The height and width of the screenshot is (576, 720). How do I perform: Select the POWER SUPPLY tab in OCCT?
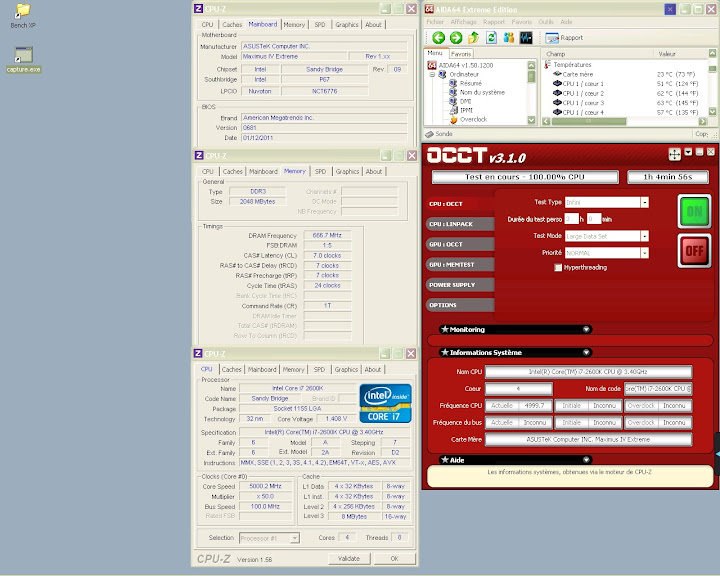[460, 285]
